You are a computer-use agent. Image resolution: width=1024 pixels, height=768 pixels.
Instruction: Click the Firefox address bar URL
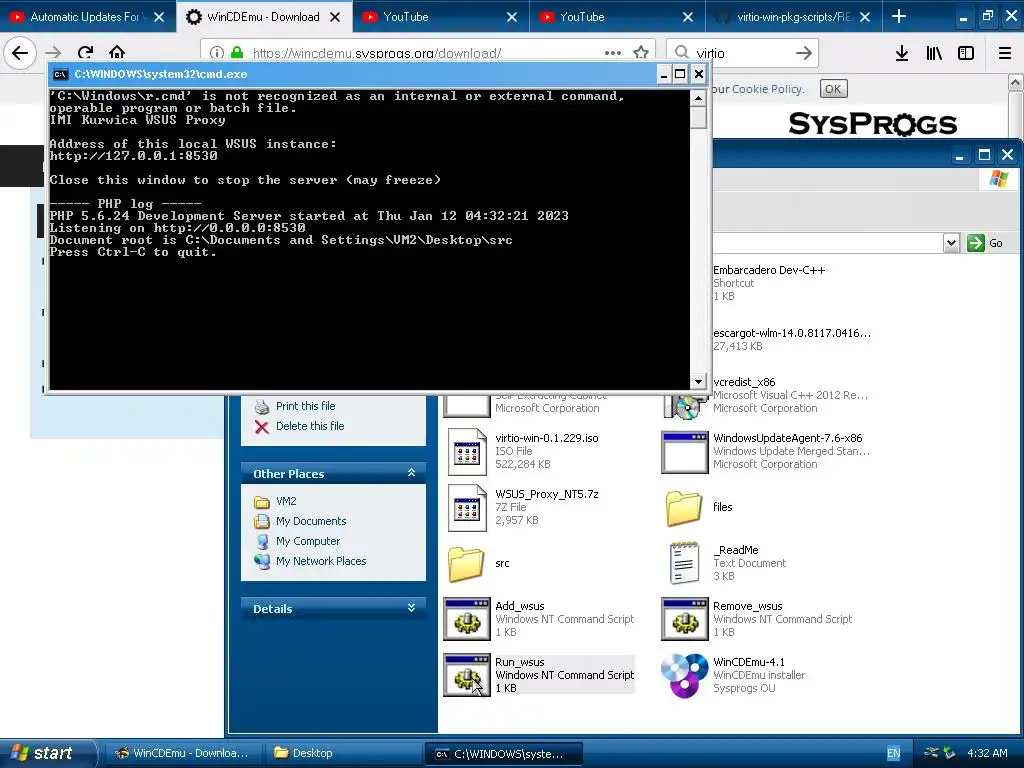377,54
